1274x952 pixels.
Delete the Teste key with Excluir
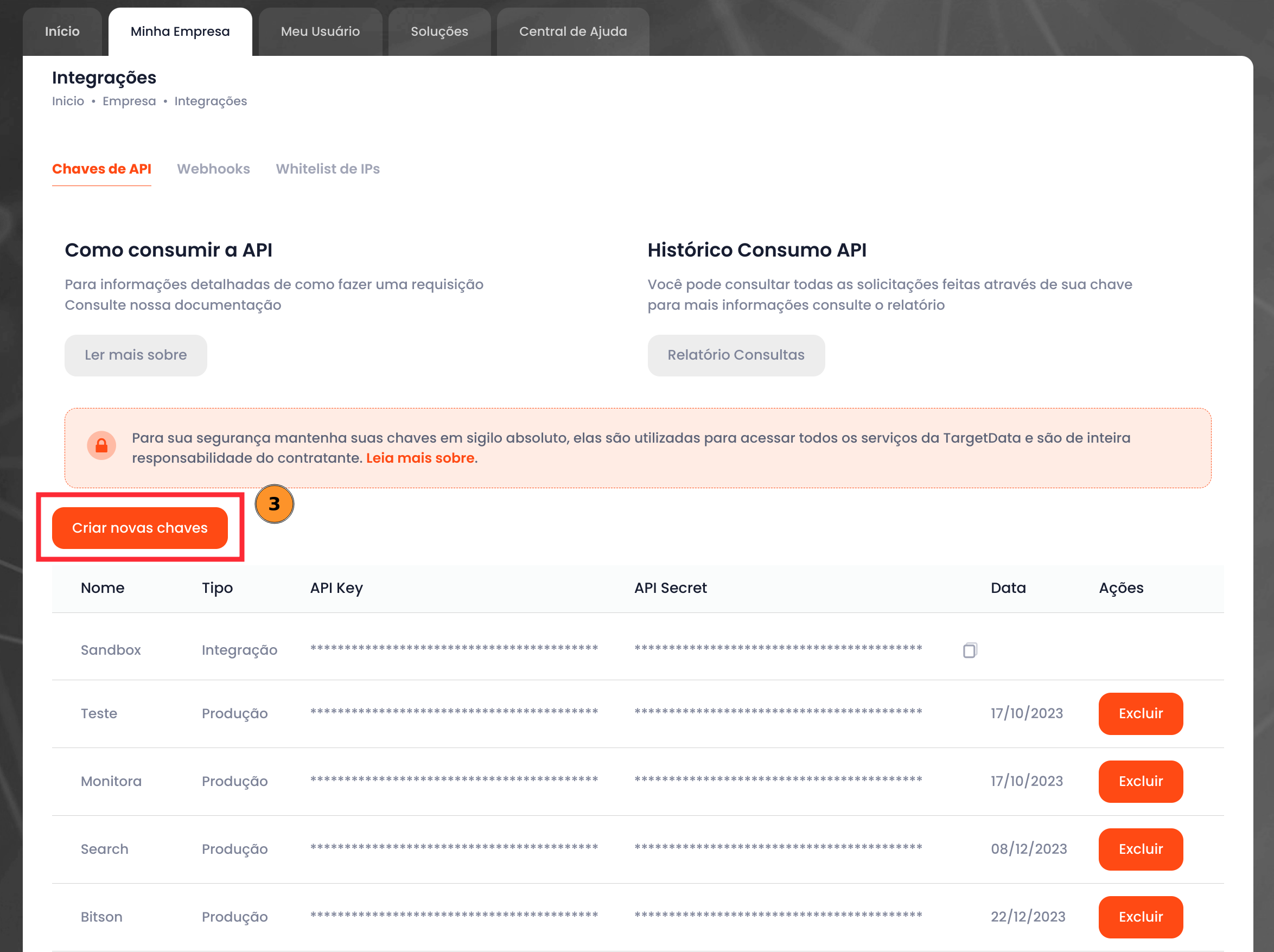point(1141,713)
